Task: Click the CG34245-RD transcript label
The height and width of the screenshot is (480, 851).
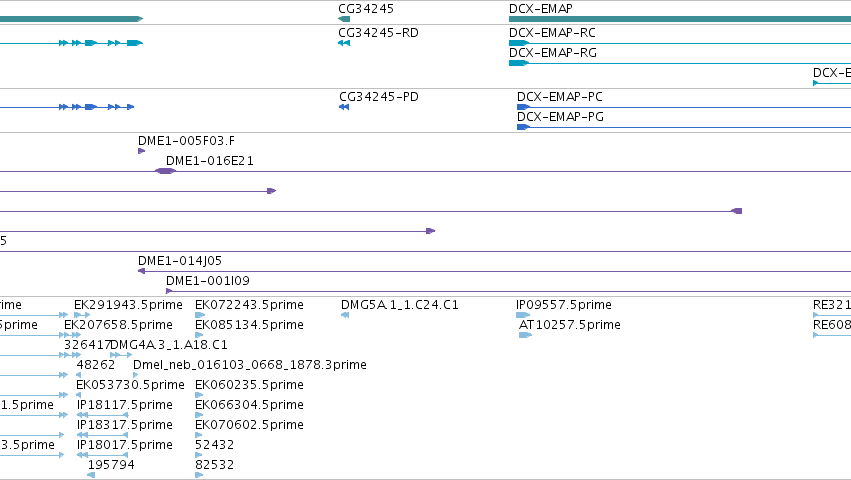Action: tap(378, 33)
